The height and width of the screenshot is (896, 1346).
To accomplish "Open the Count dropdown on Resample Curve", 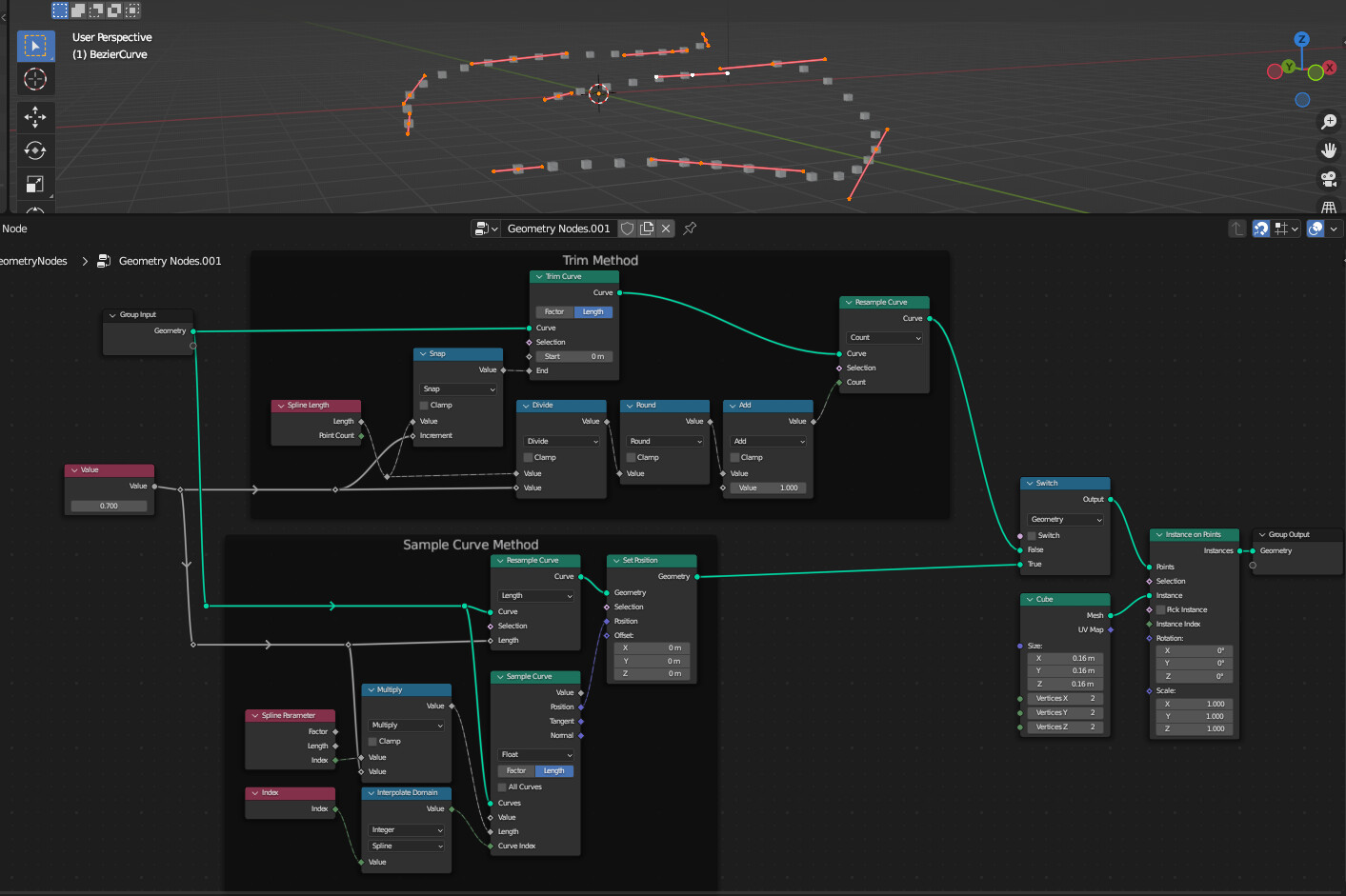I will click(x=883, y=337).
